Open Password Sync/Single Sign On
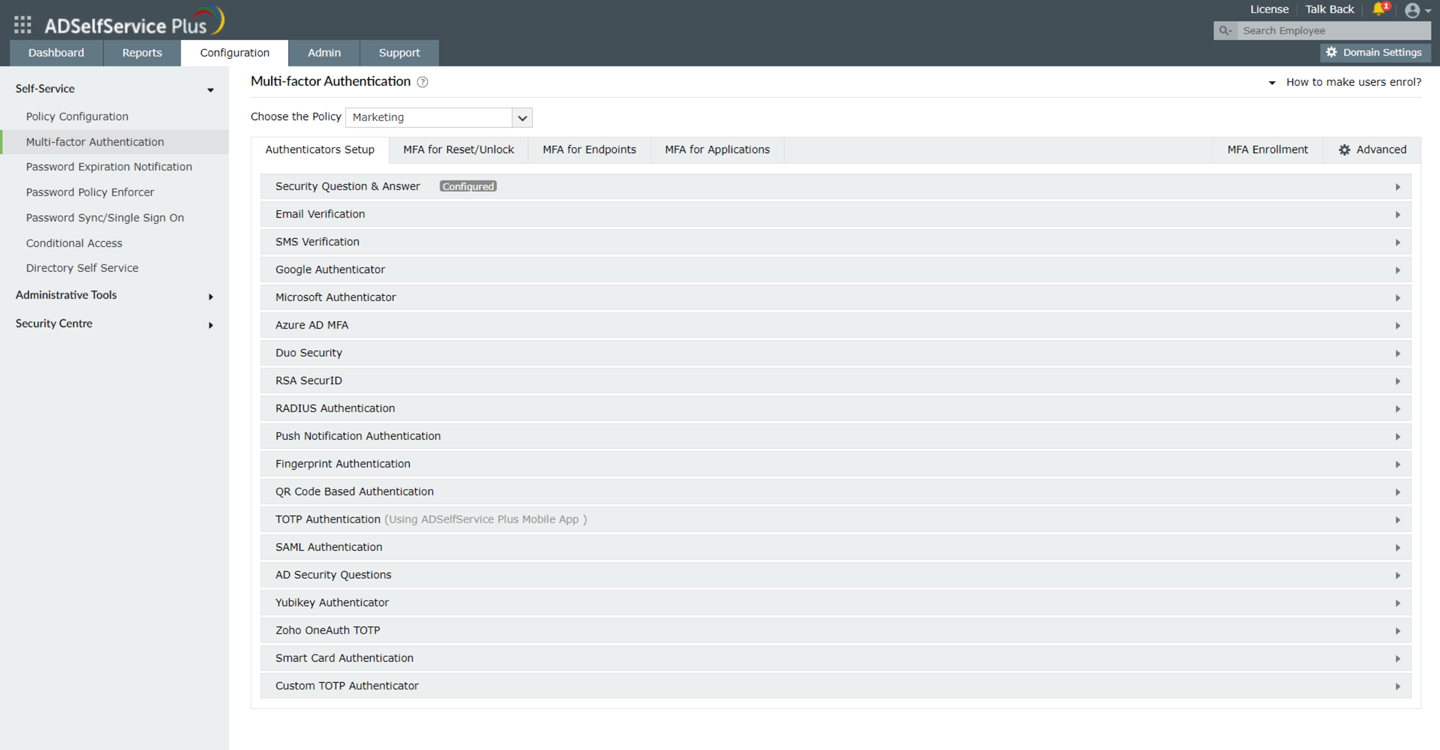Viewport: 1440px width, 750px height. (105, 218)
